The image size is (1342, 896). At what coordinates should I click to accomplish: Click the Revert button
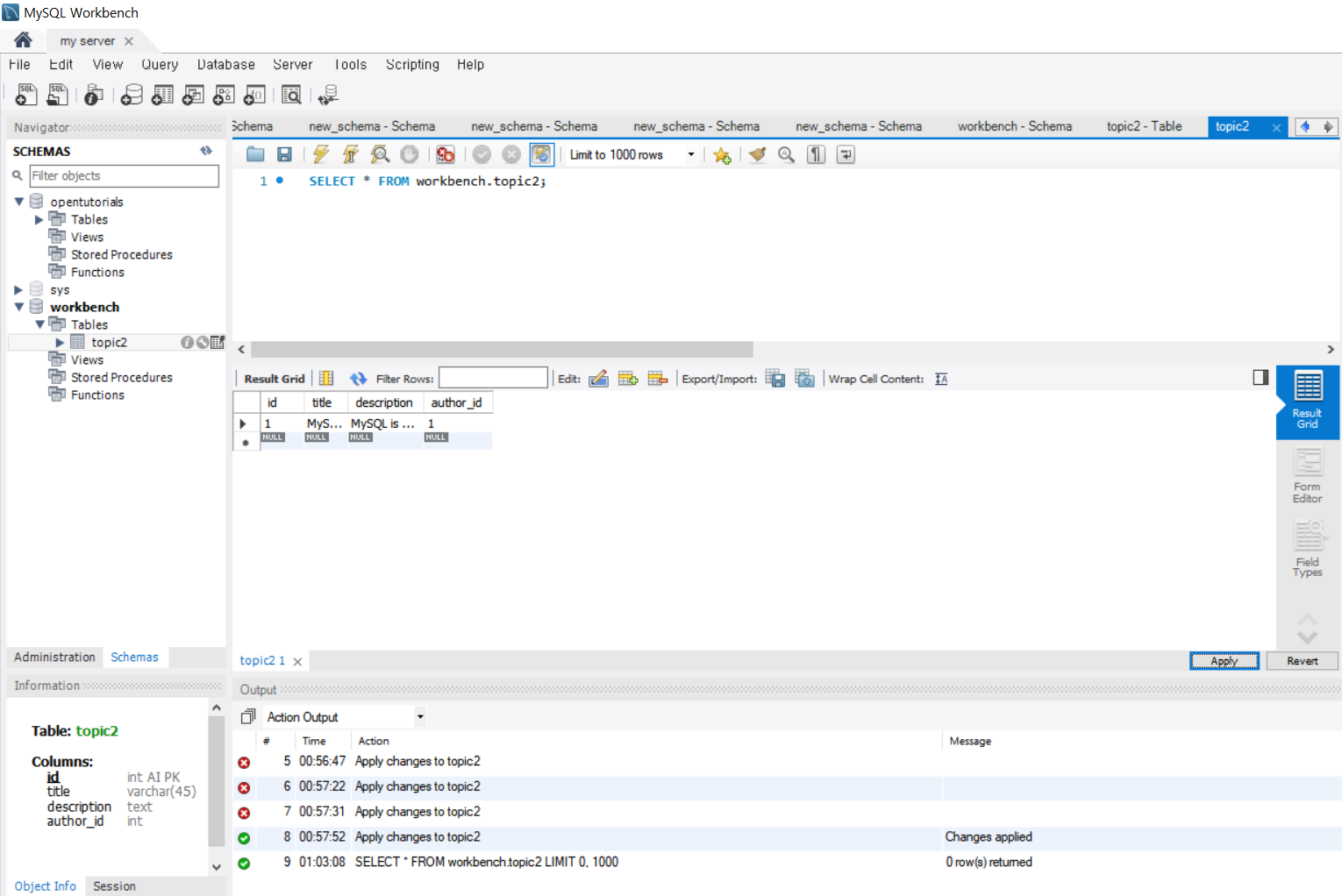(x=1303, y=661)
